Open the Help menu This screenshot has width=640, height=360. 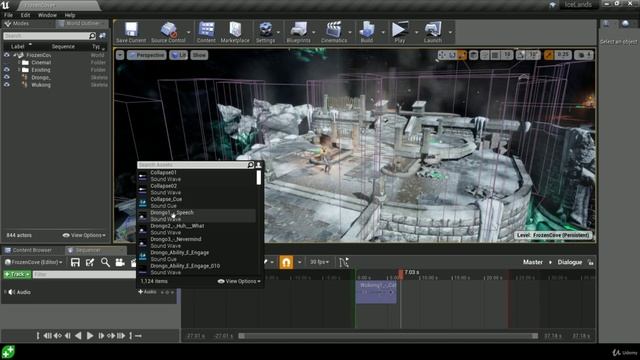click(70, 15)
